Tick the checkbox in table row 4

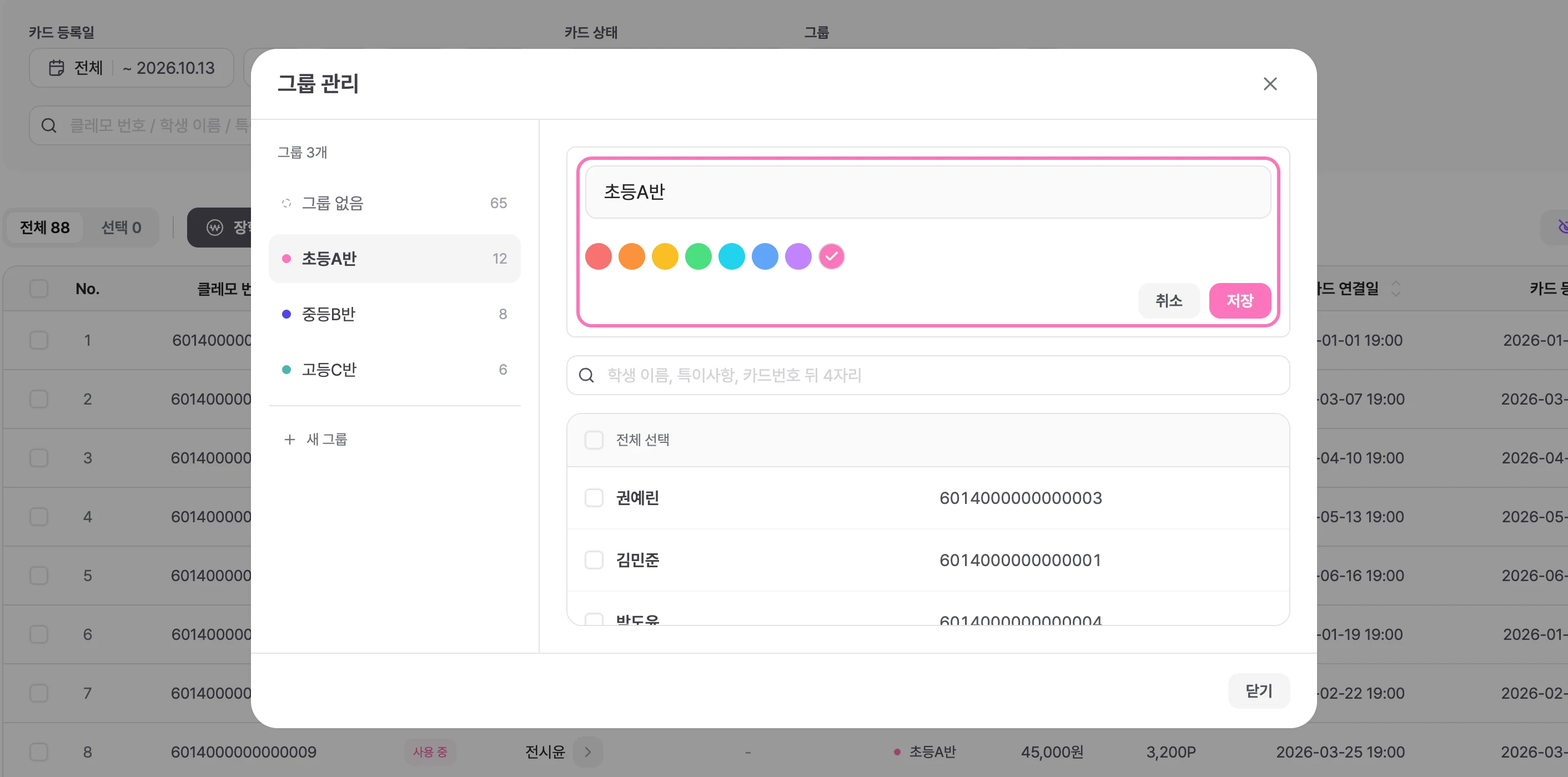pos(39,517)
